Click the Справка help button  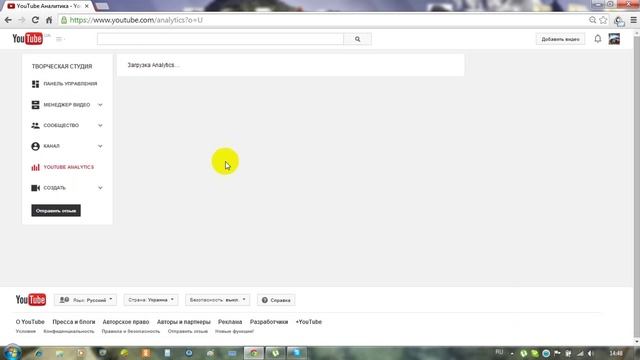click(276, 300)
